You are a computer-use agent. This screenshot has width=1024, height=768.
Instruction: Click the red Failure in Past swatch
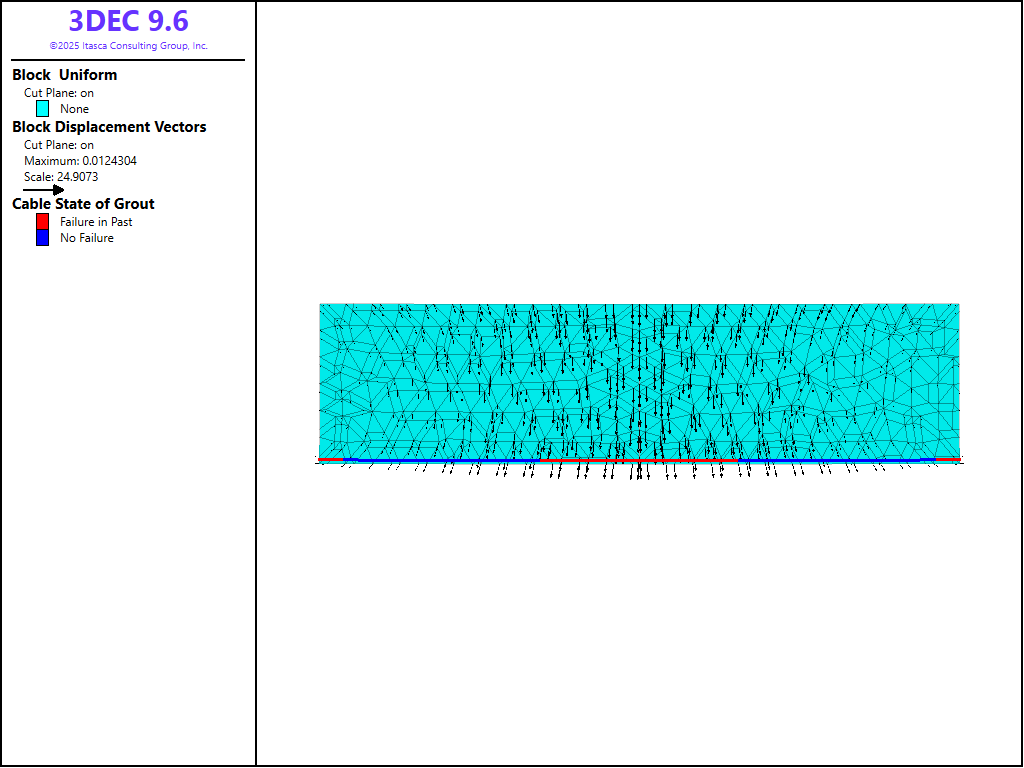coord(42,222)
